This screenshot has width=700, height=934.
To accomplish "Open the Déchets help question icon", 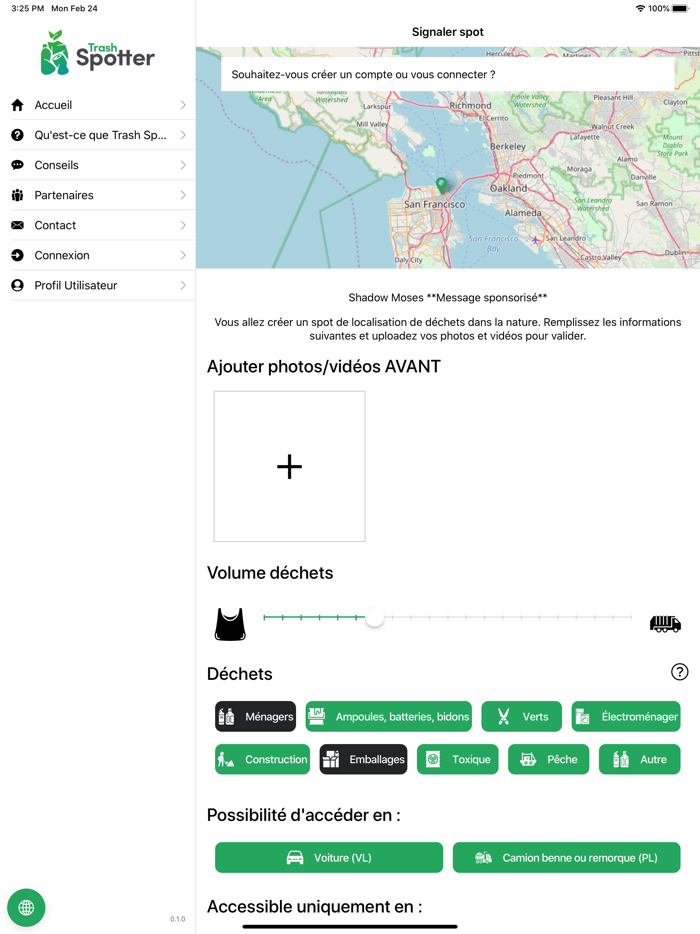I will tap(679, 672).
